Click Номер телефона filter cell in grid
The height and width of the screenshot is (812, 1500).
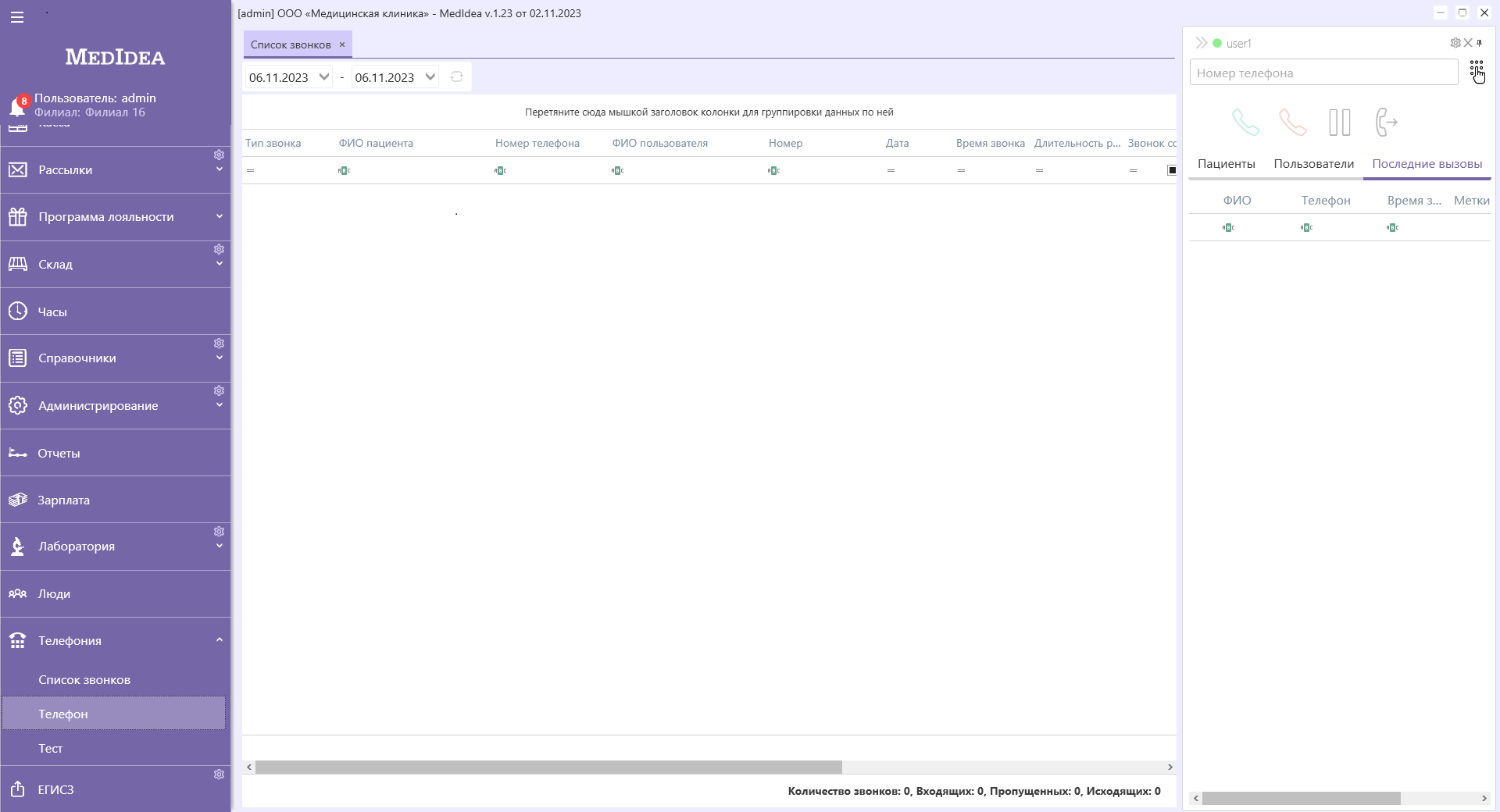click(550, 170)
